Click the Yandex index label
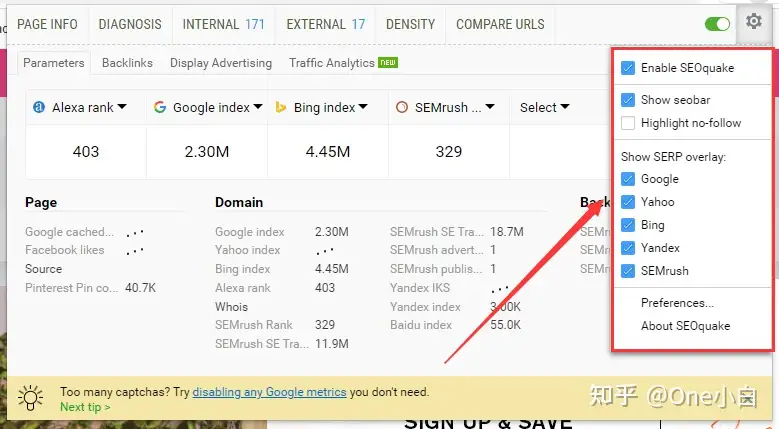Screen dimensions: 779x429 click(x=425, y=307)
